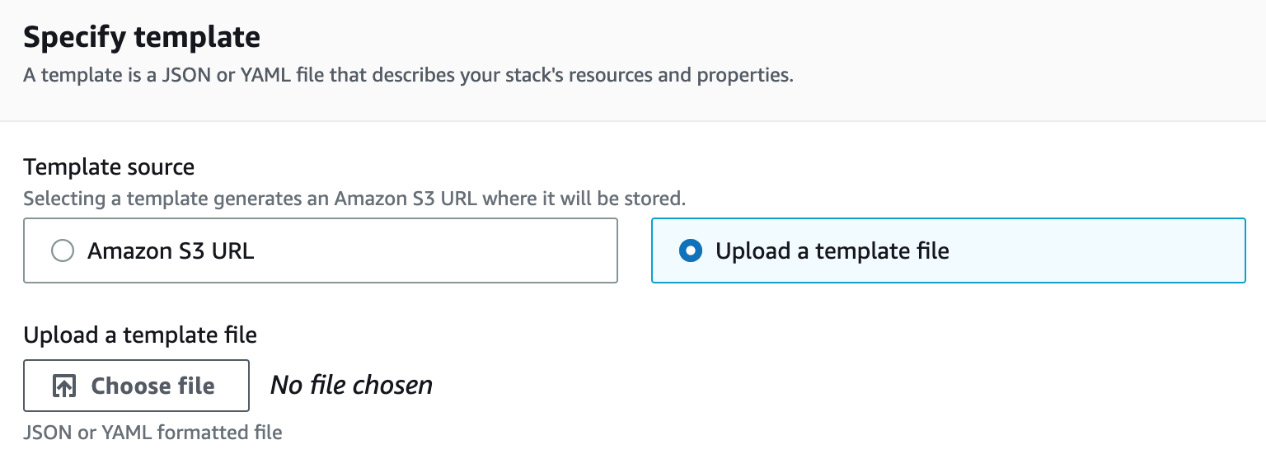Click the "Choose file" label text

pyautogui.click(x=153, y=386)
